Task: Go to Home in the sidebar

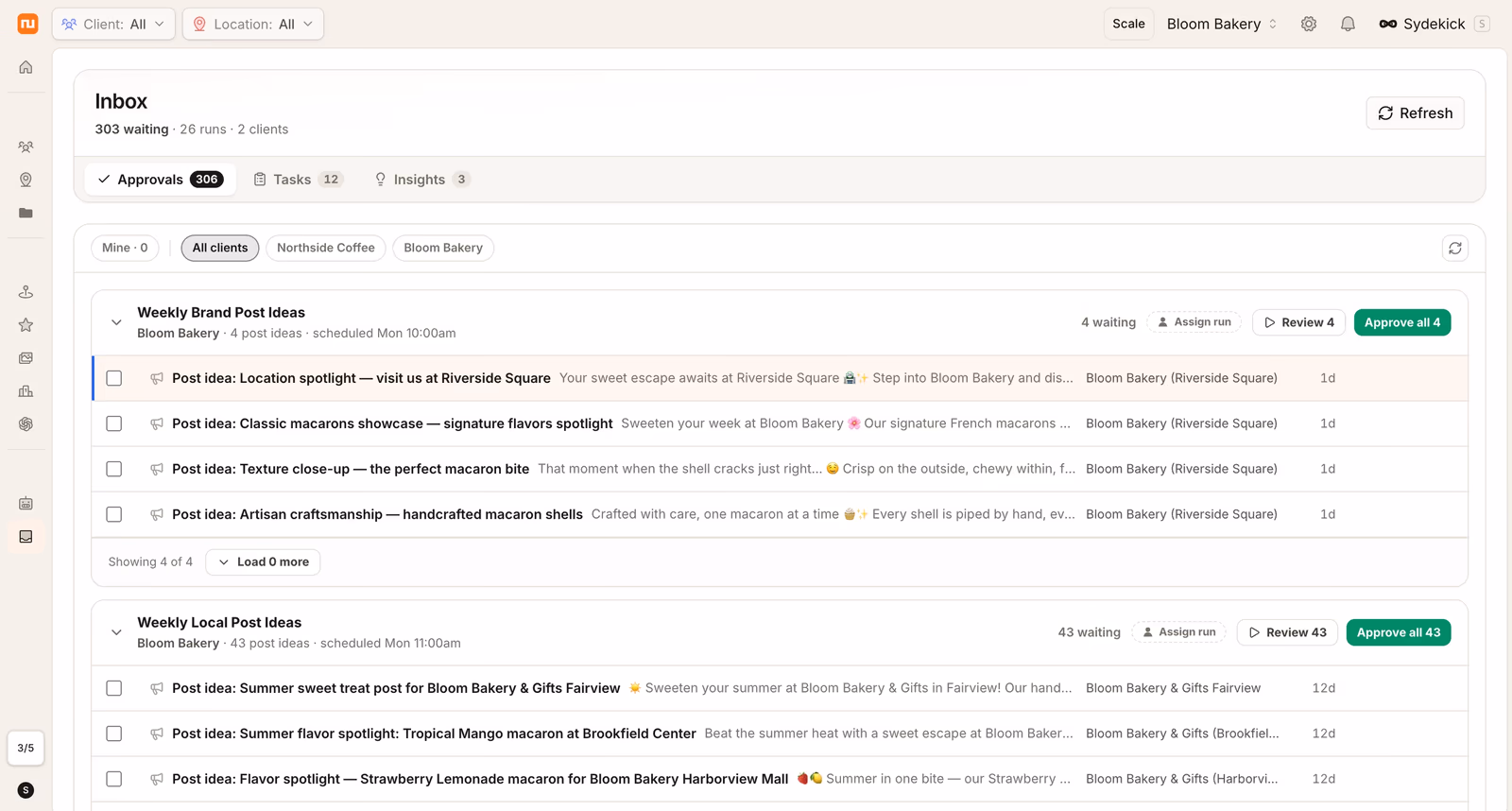Action: coord(26,67)
